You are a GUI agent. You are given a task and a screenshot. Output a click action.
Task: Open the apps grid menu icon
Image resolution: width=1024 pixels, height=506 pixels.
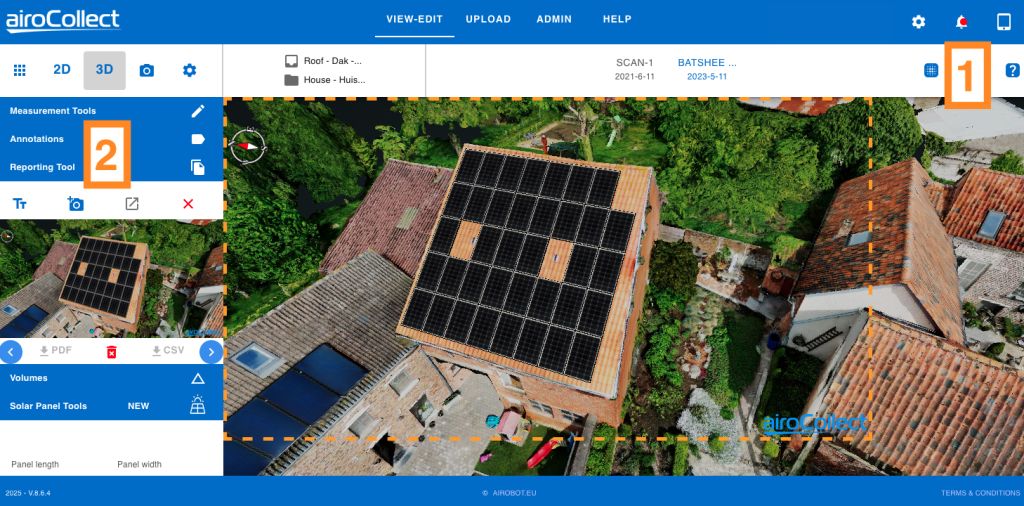pos(19,70)
